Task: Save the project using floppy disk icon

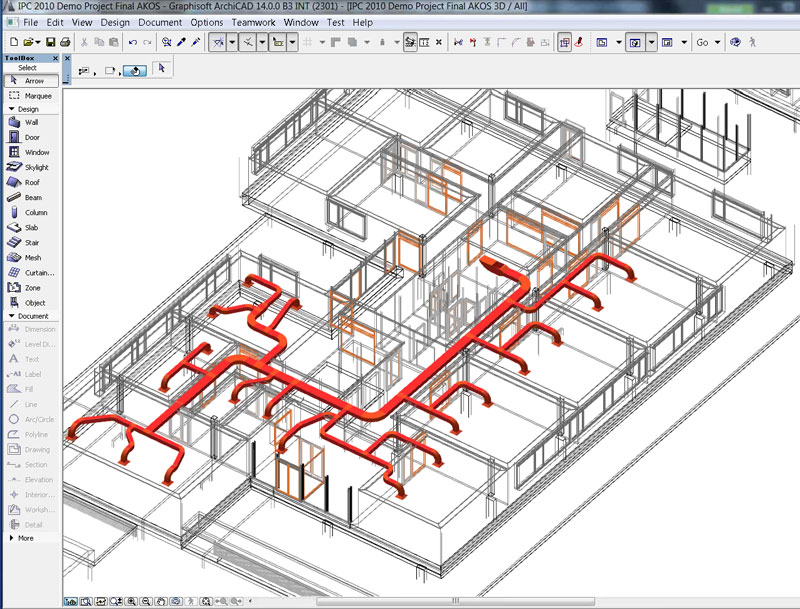Action: pos(50,42)
